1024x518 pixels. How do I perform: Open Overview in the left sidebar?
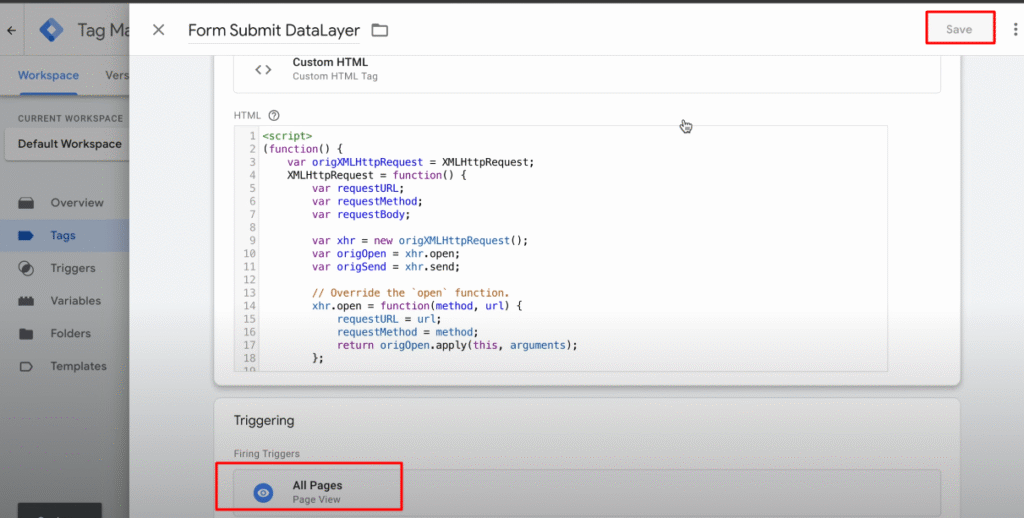click(x=76, y=203)
